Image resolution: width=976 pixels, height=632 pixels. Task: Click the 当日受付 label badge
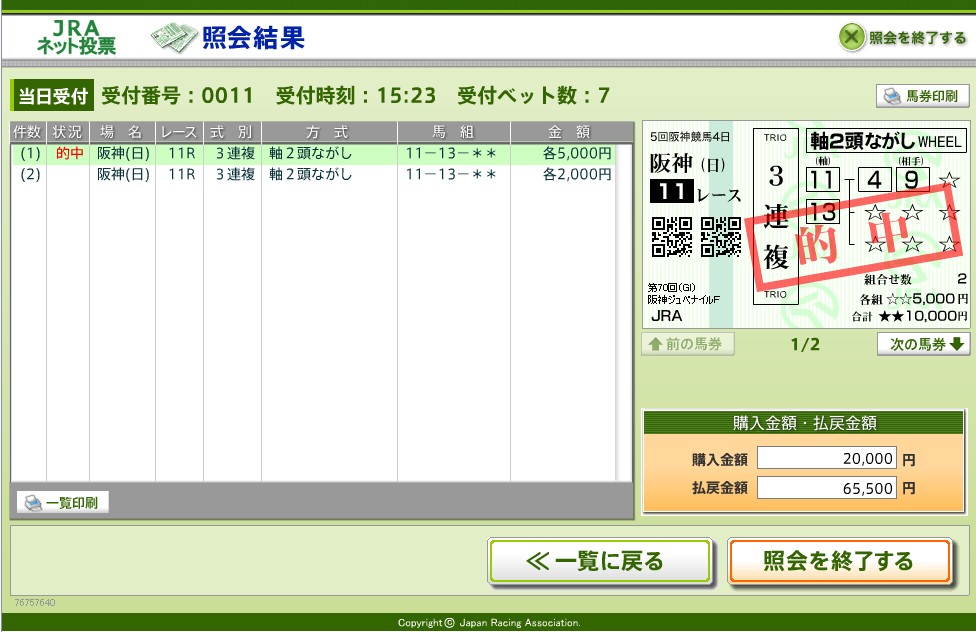(x=52, y=96)
